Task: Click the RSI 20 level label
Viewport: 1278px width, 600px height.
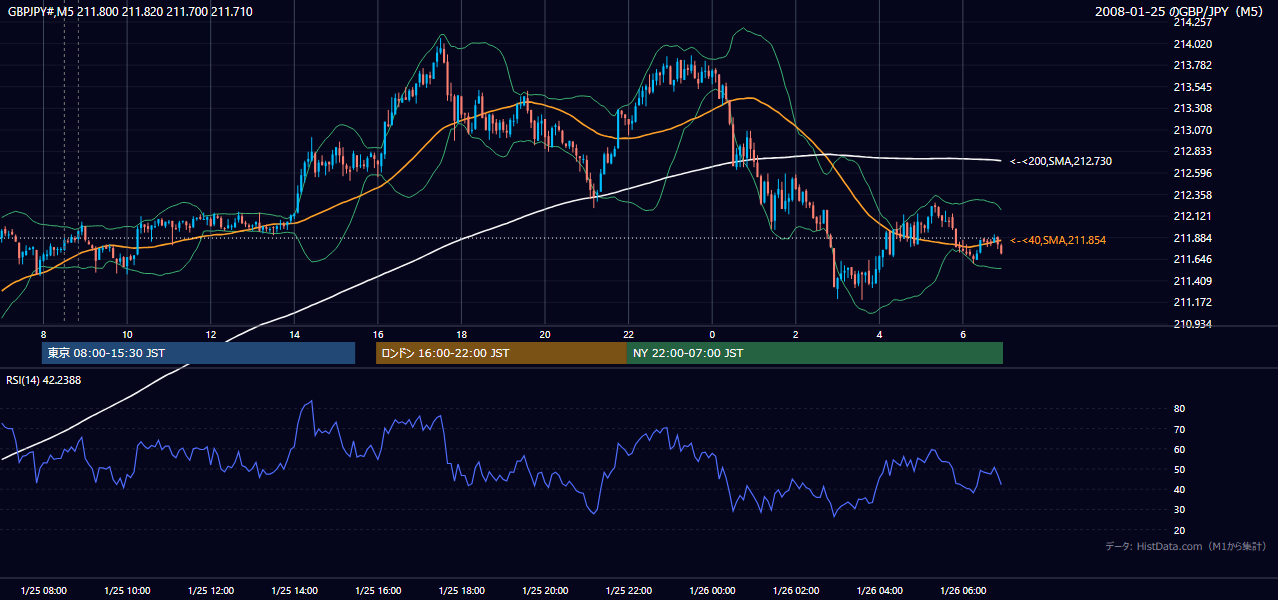Action: tap(1180, 530)
